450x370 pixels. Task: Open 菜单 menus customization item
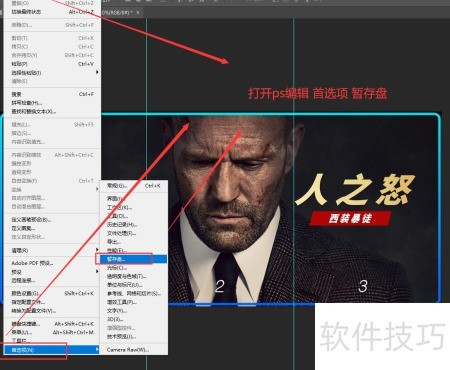52,332
